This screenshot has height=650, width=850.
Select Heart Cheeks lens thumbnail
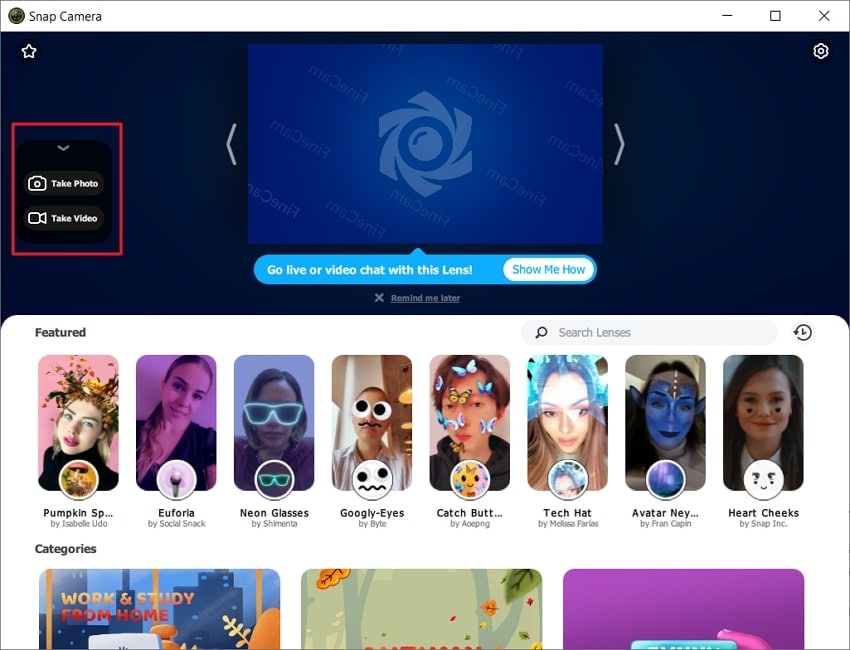(x=763, y=423)
